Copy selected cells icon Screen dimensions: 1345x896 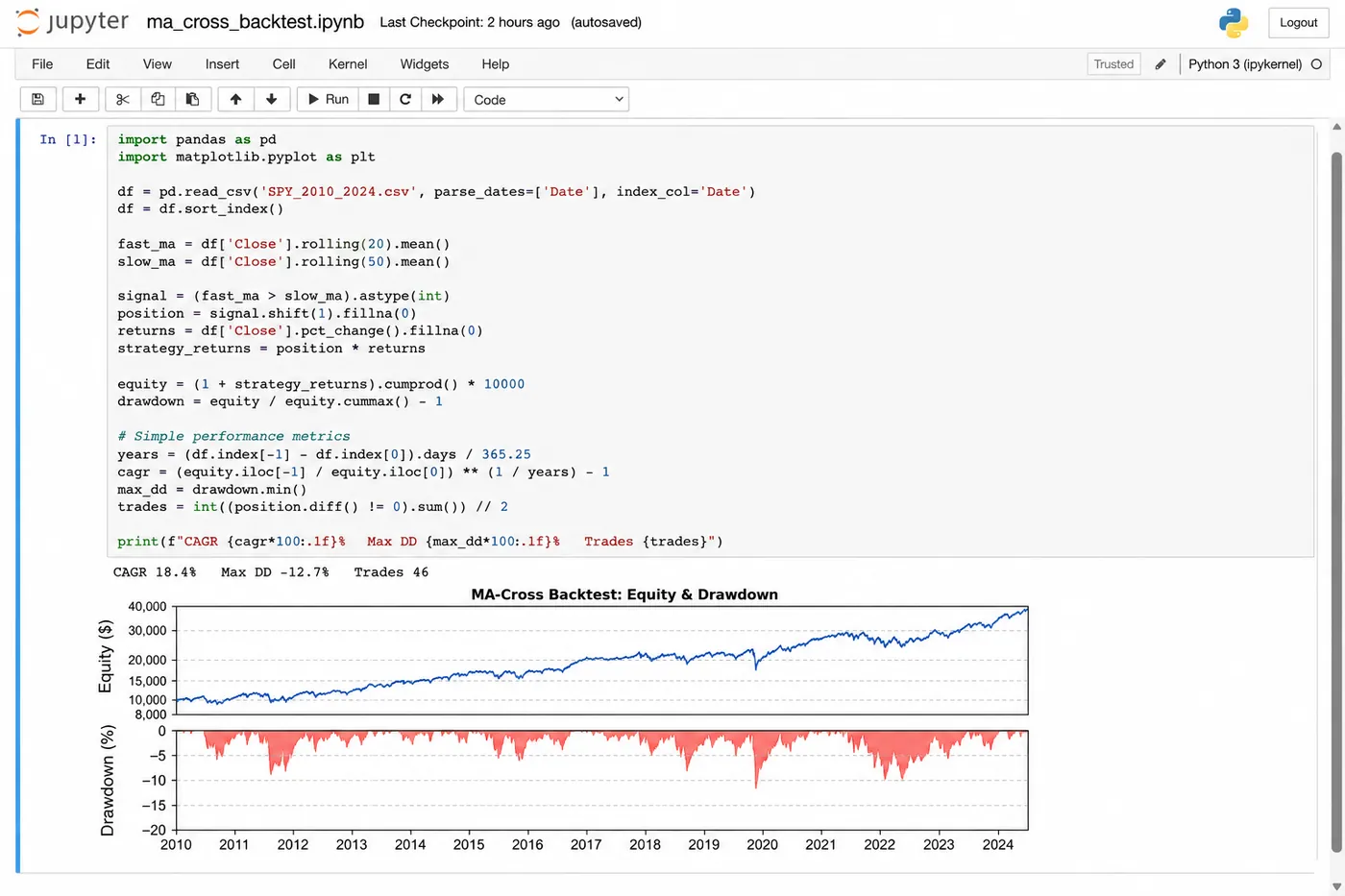(158, 99)
